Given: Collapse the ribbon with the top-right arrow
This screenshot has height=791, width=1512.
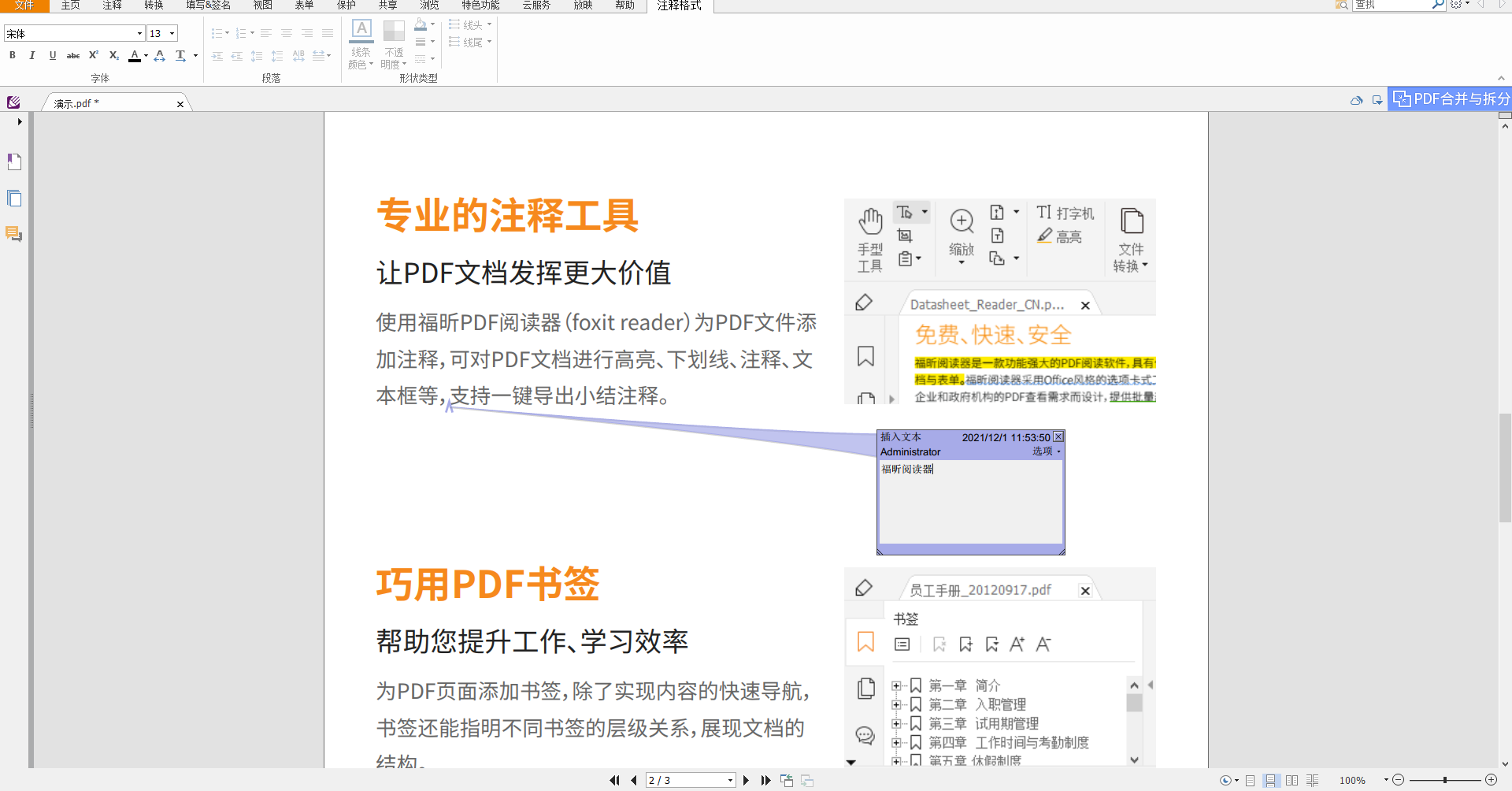Looking at the screenshot, I should pyautogui.click(x=1501, y=78).
